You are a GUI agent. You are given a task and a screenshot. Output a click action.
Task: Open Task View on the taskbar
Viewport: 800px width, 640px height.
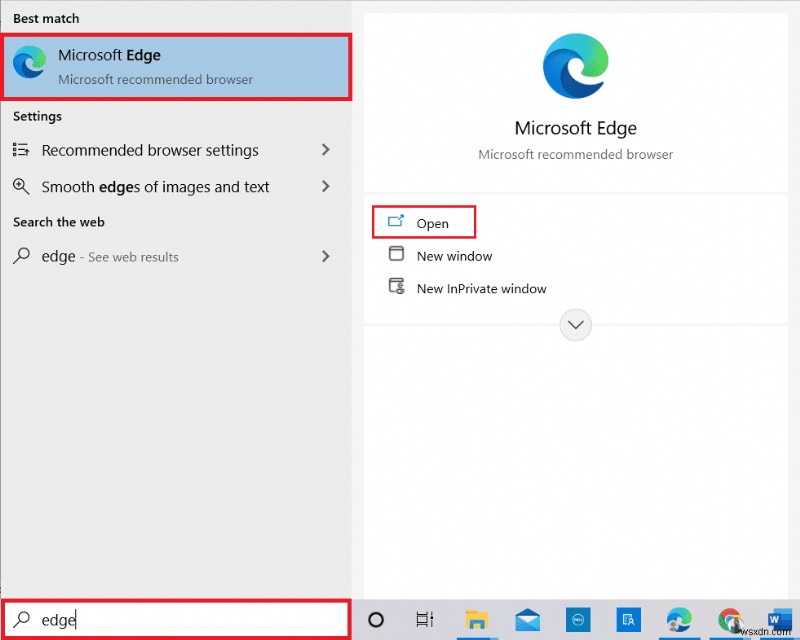coord(424,620)
